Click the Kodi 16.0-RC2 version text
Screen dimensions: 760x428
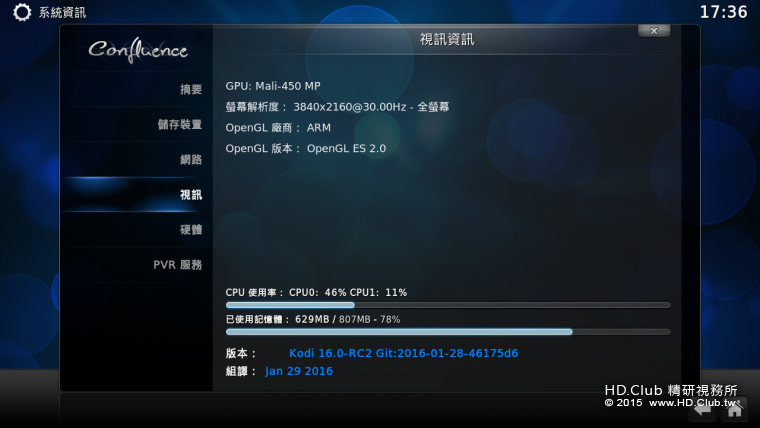coord(403,353)
